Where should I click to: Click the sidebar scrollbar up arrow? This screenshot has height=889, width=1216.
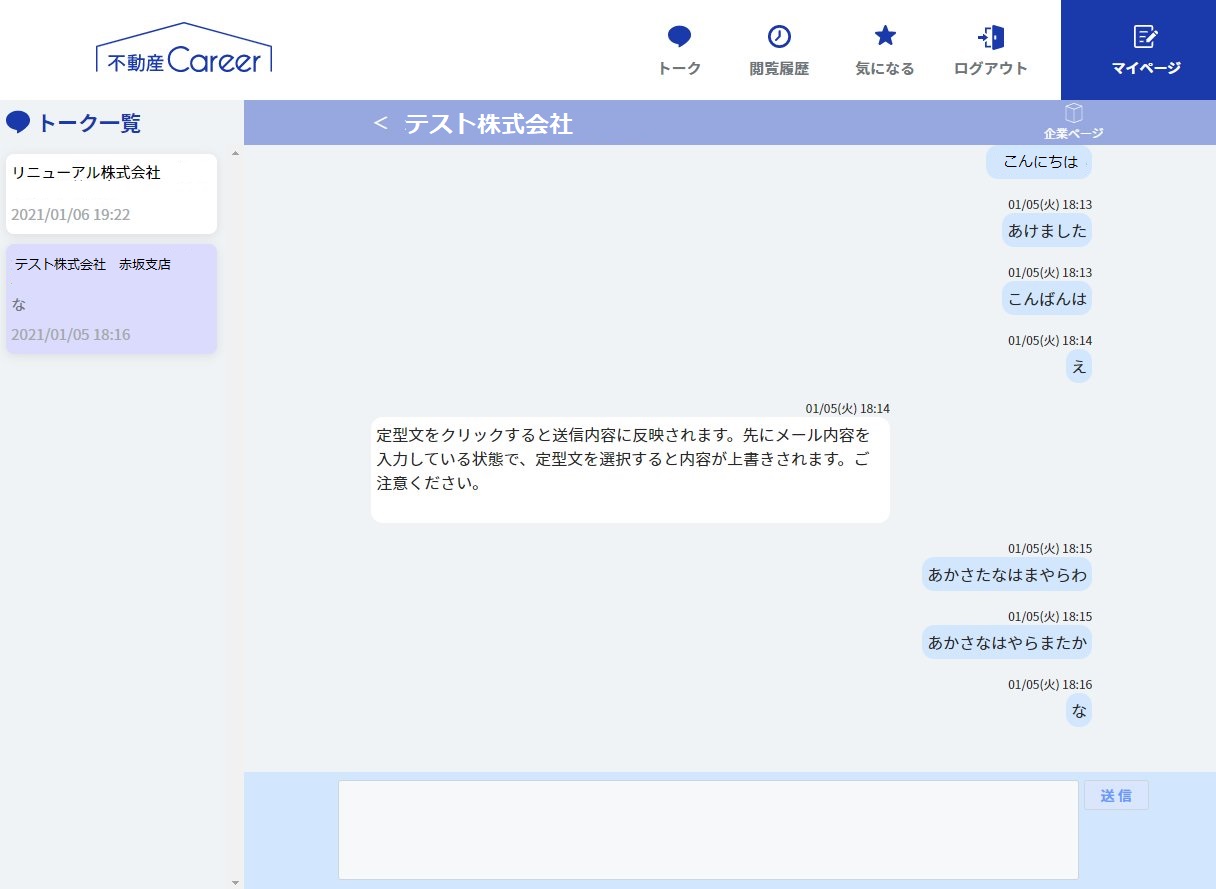click(234, 153)
